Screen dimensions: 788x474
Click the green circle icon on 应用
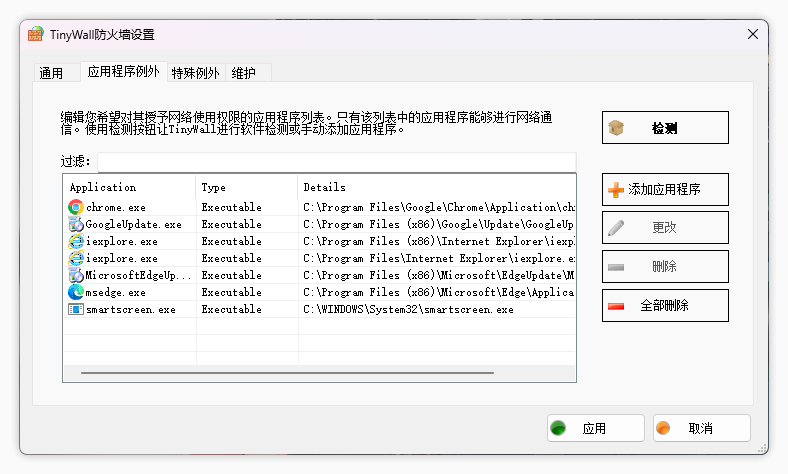tap(558, 428)
